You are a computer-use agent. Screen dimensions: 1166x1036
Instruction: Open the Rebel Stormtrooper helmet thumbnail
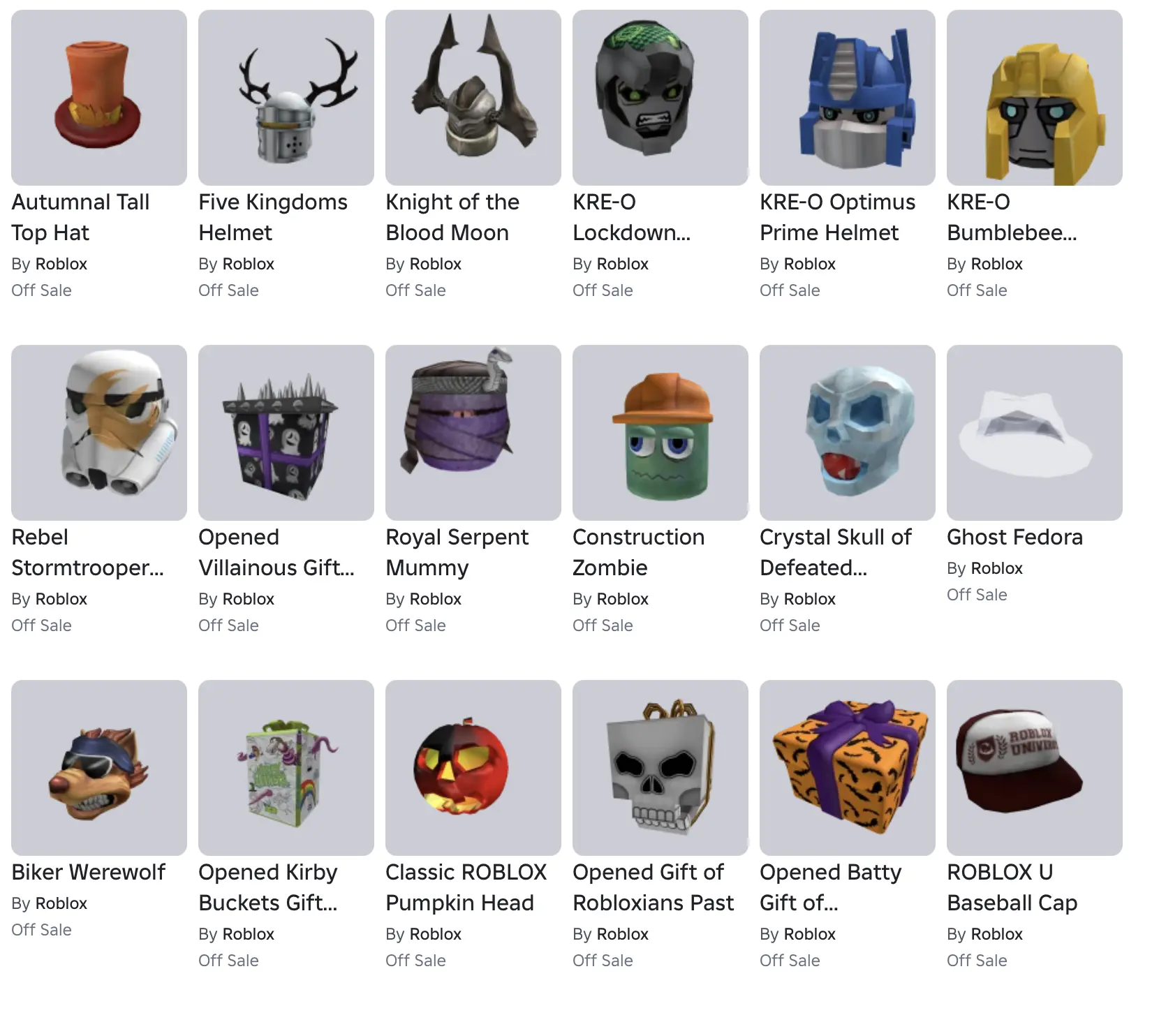coord(99,433)
